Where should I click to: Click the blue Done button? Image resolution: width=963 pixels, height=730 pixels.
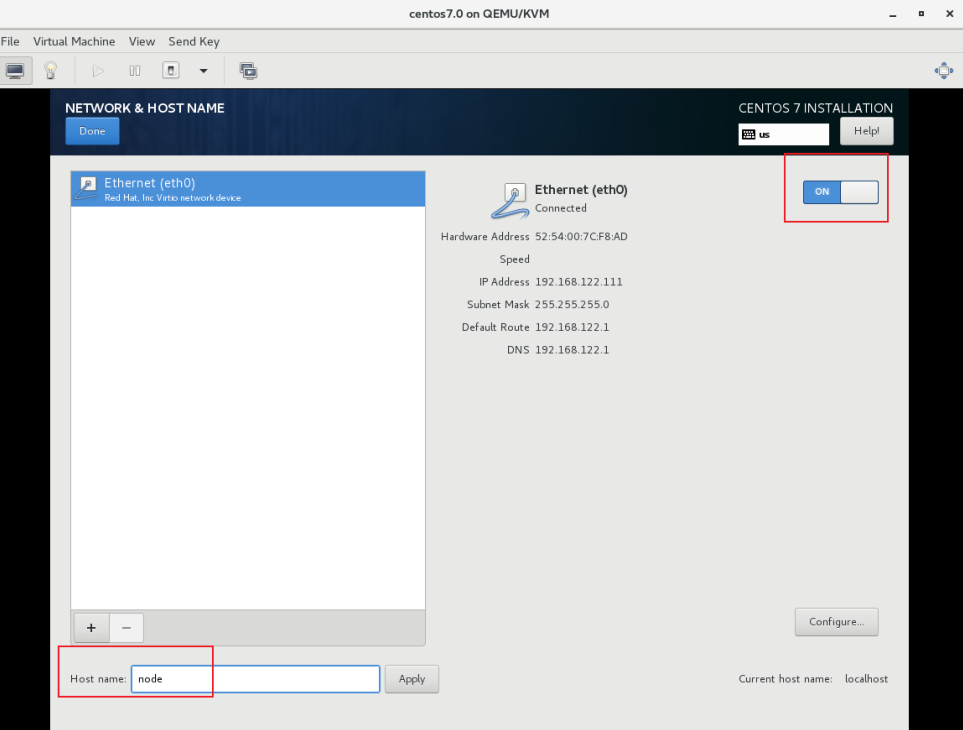tap(92, 131)
